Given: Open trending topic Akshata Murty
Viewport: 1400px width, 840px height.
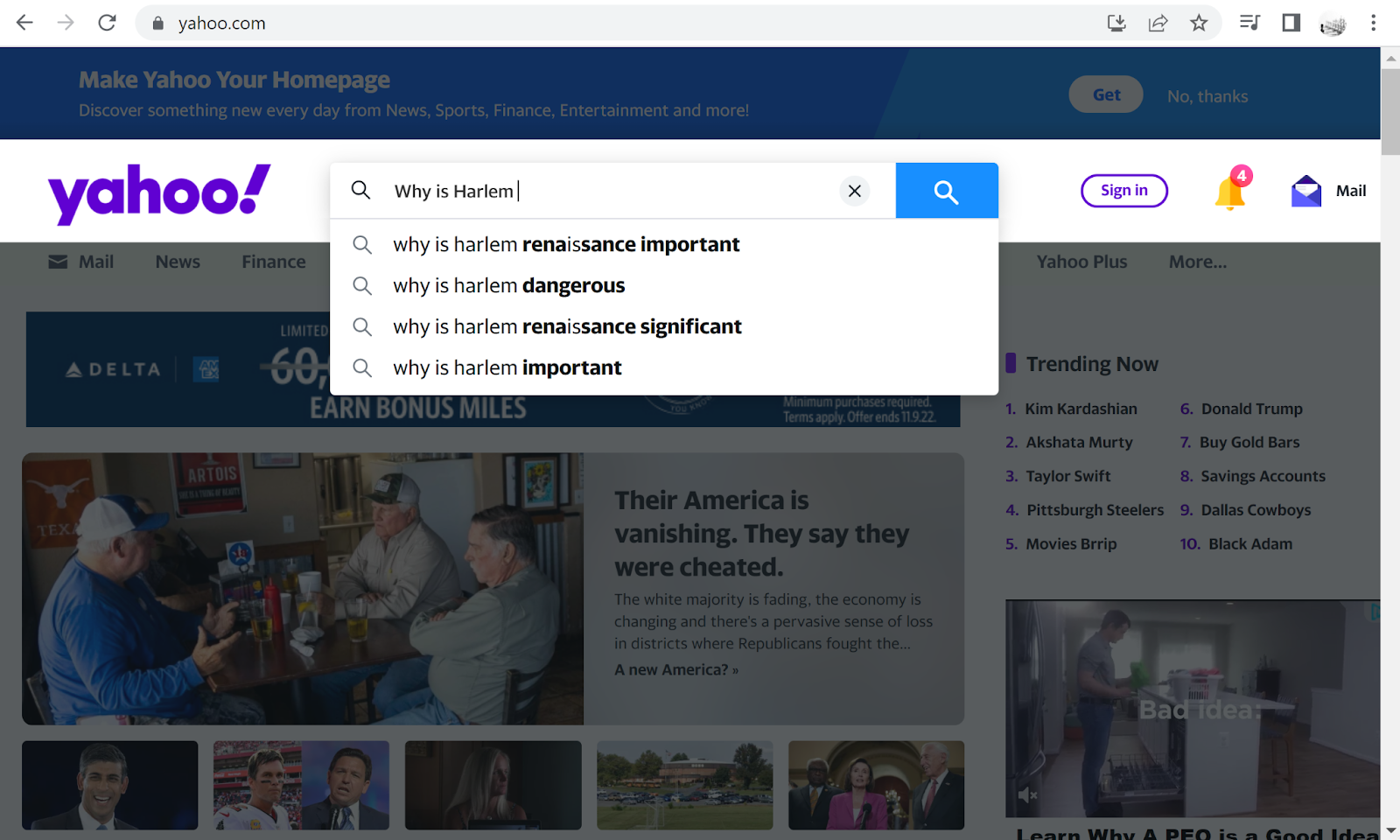Looking at the screenshot, I should (1079, 443).
